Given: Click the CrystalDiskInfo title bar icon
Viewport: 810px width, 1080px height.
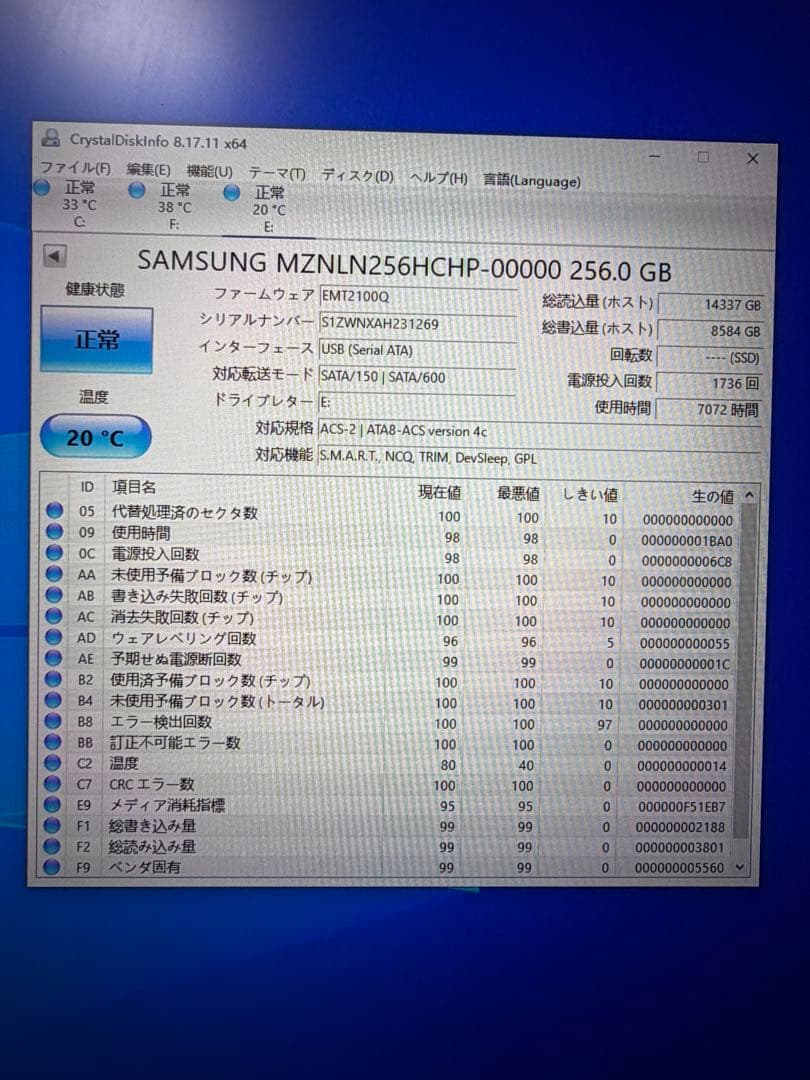Looking at the screenshot, I should (50, 138).
